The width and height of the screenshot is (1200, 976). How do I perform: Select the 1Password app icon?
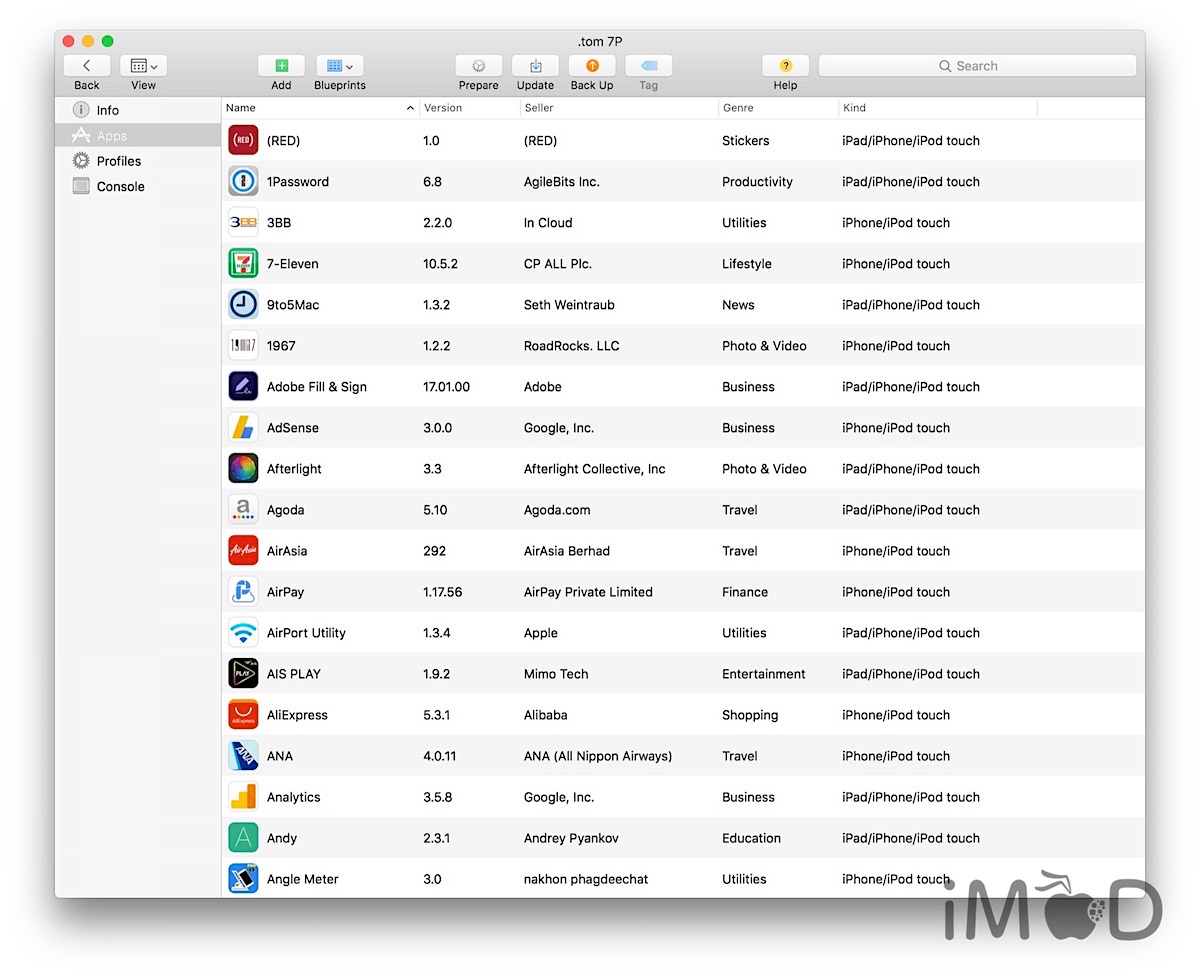(x=243, y=182)
